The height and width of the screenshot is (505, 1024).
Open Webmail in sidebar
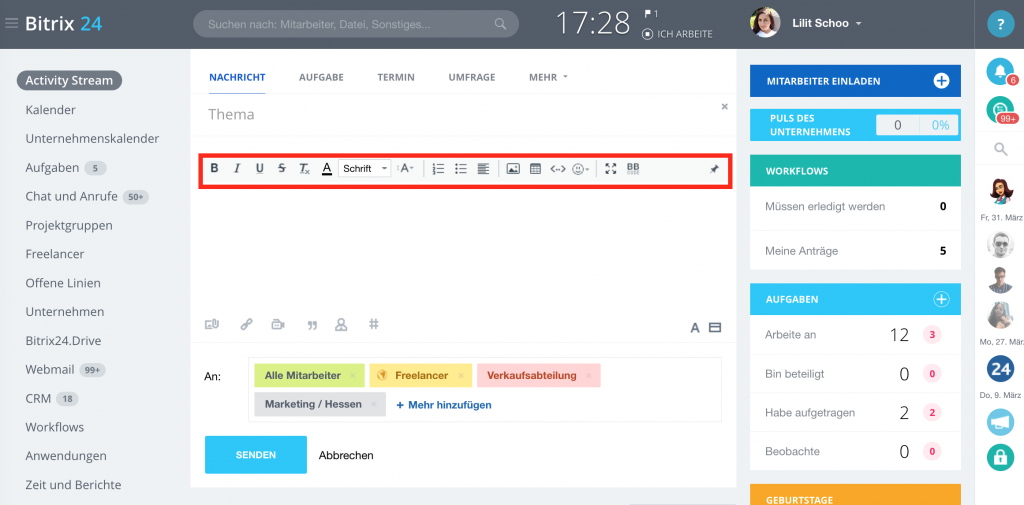pyautogui.click(x=50, y=370)
